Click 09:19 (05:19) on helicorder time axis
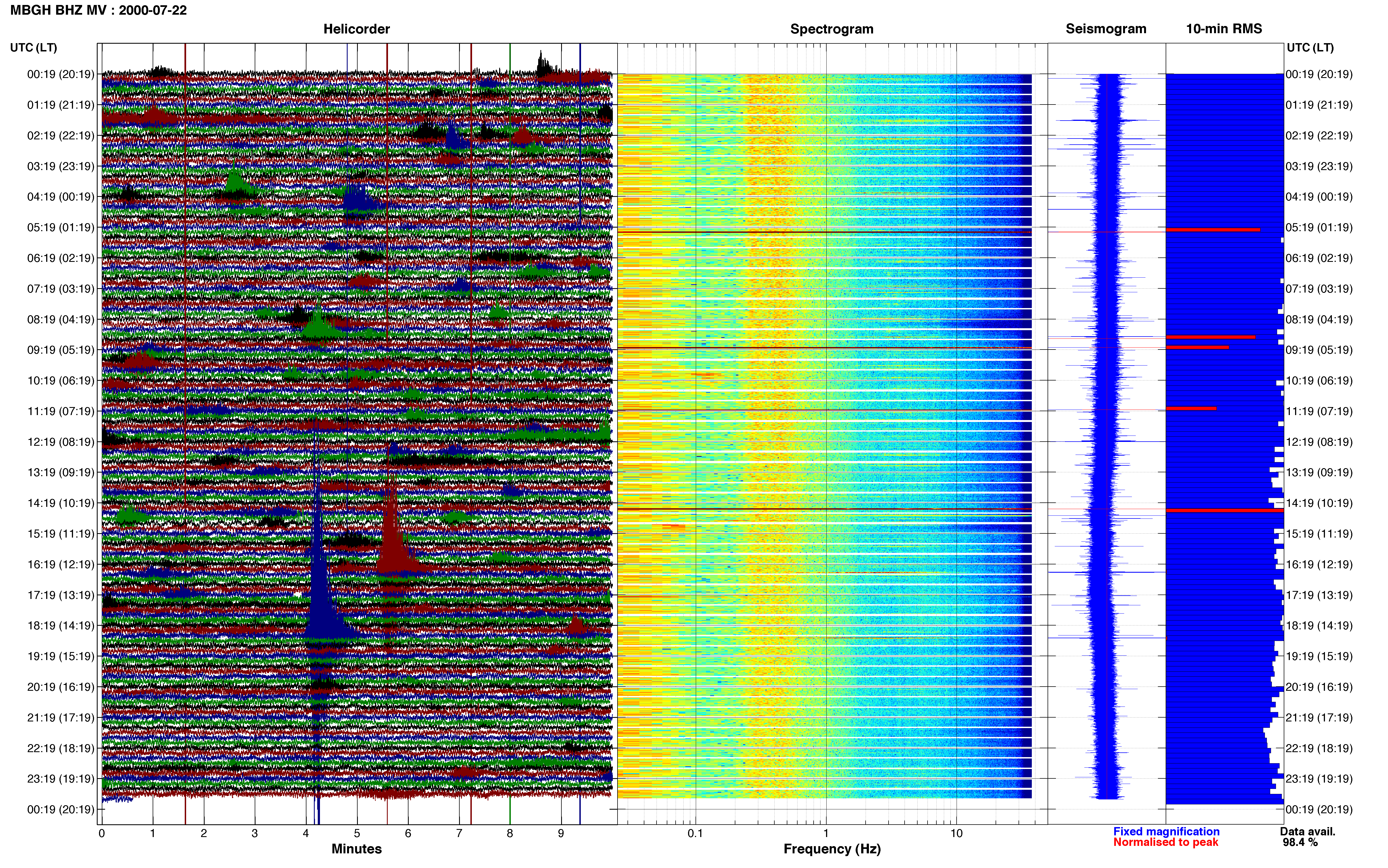 pos(60,350)
